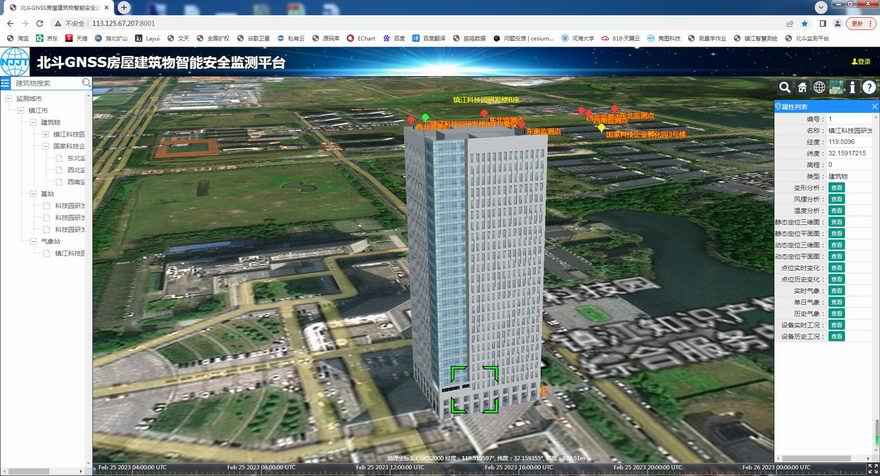Select the 东北 monitoring point tree item
This screenshot has width=880, height=476.
(76, 158)
